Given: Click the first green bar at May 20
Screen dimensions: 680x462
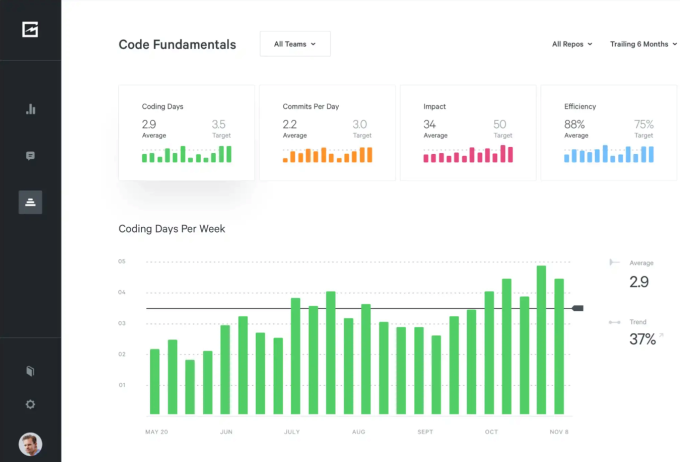Looking at the screenshot, I should click(154, 381).
